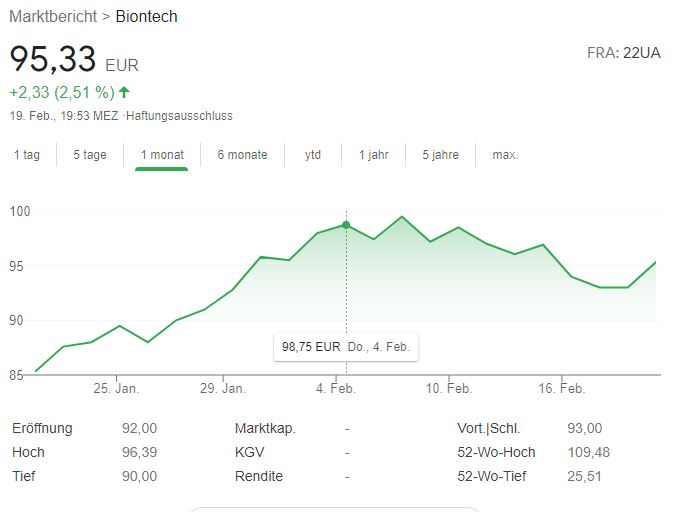The height and width of the screenshot is (512, 692).
Task: Click the Eröffnung value 92,00
Action: [139, 429]
